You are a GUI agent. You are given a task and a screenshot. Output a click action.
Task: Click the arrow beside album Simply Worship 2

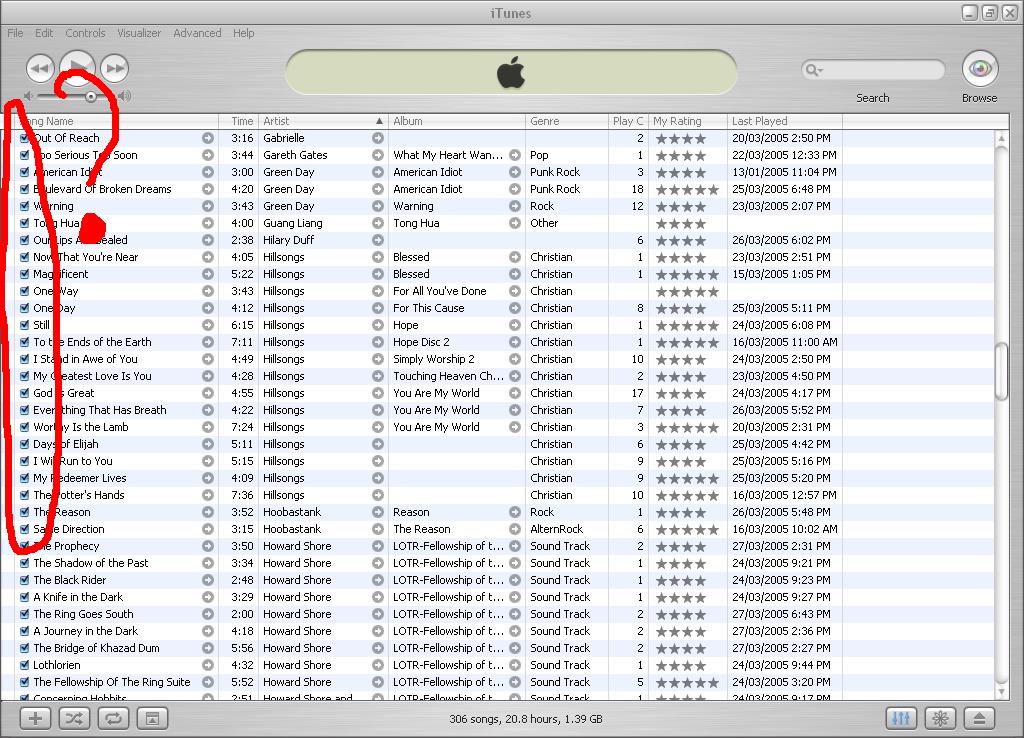click(515, 359)
